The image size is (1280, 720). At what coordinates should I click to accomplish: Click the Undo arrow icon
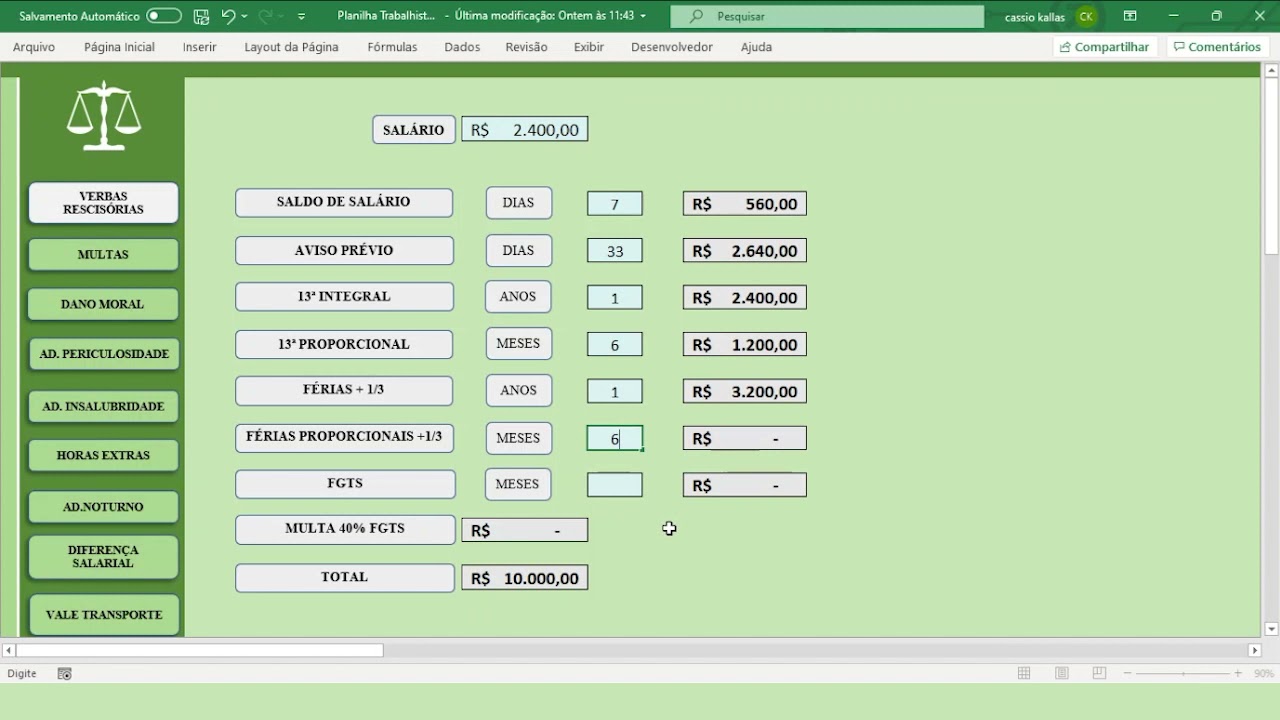click(x=228, y=16)
